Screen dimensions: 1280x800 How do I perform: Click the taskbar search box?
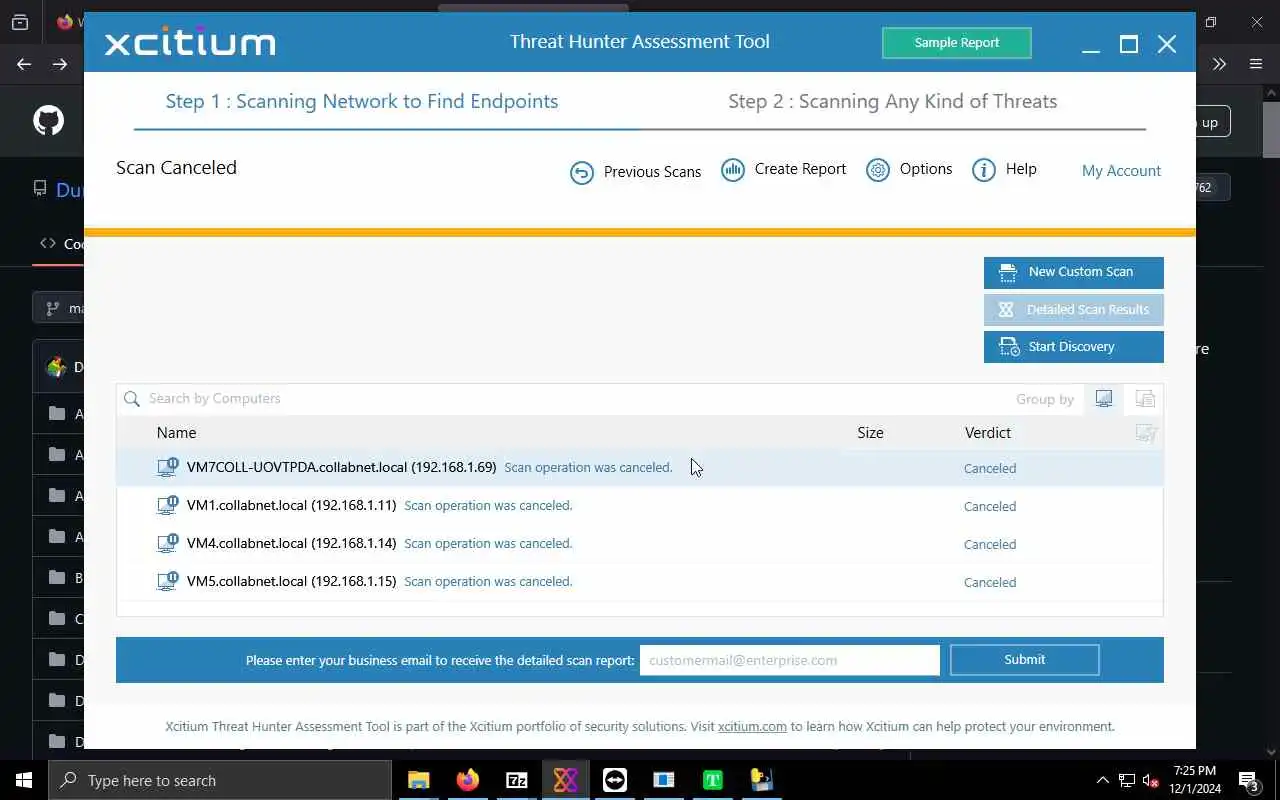(x=220, y=780)
